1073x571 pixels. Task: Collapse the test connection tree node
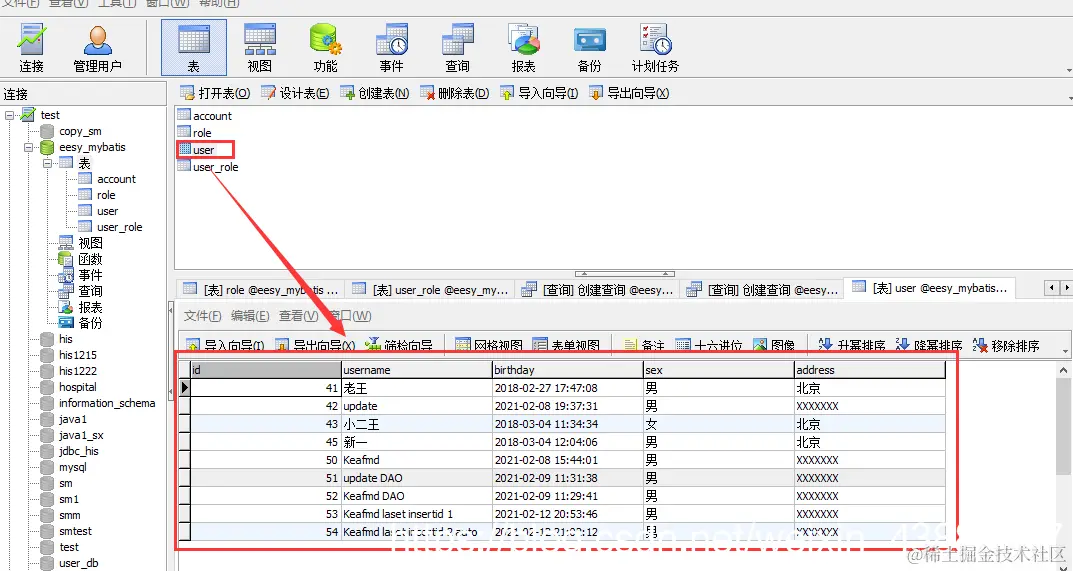click(10, 115)
